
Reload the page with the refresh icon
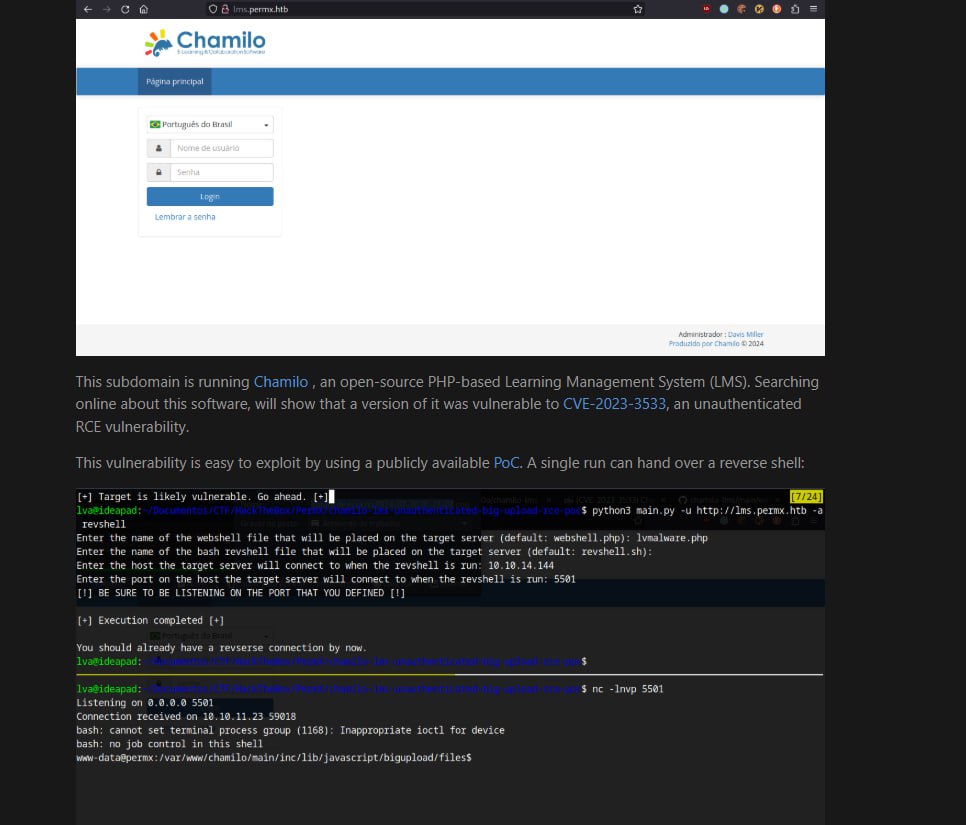pyautogui.click(x=125, y=9)
